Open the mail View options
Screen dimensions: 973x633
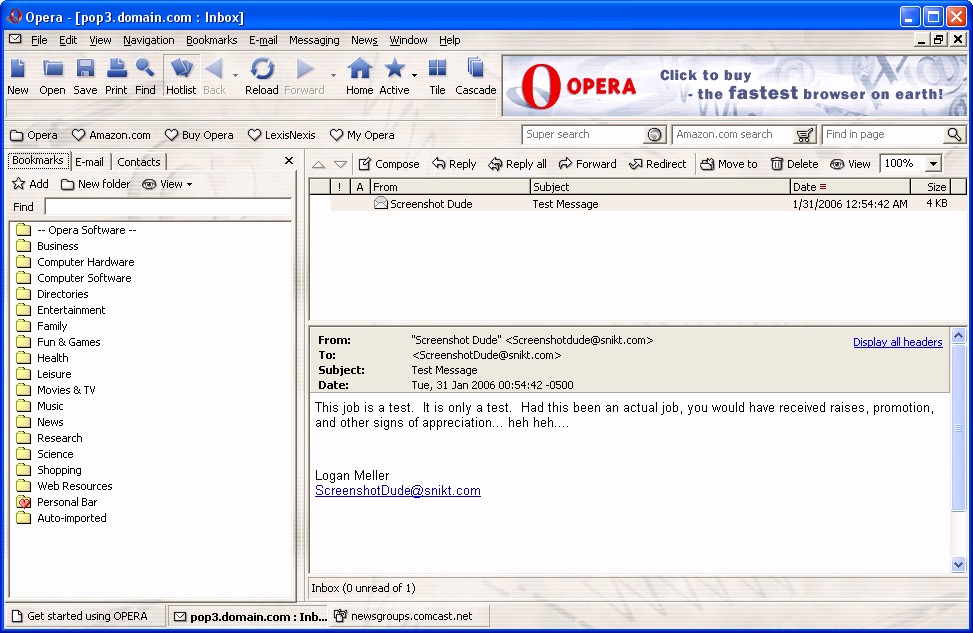[x=850, y=164]
